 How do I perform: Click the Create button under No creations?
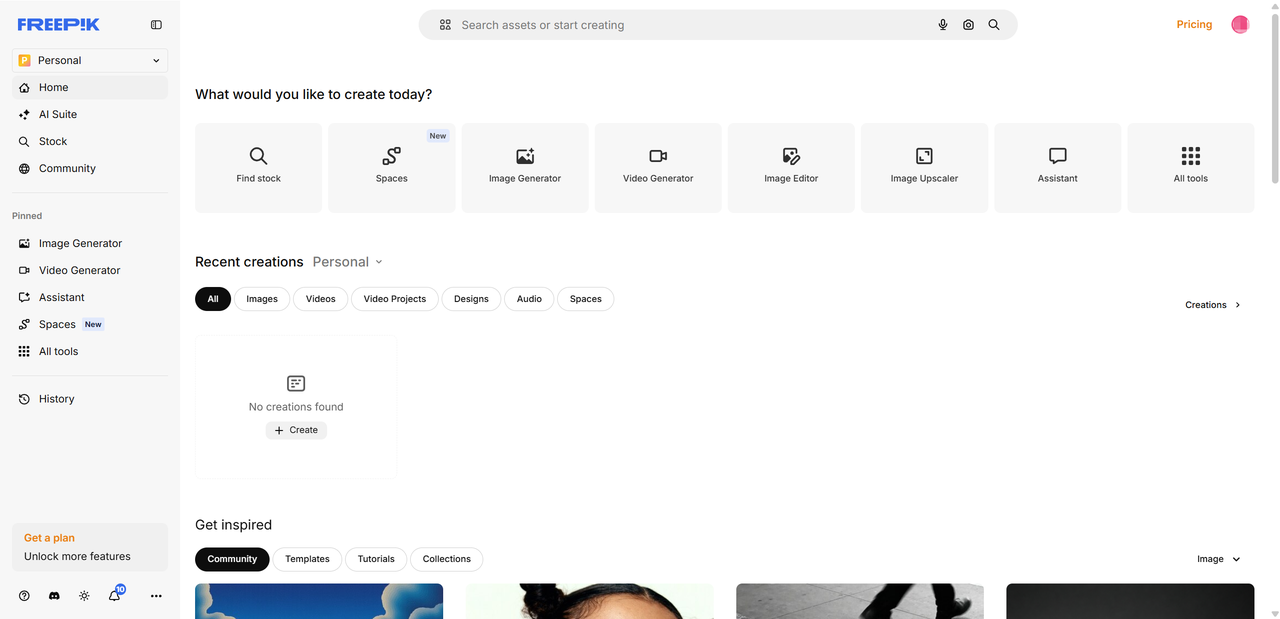(x=296, y=430)
